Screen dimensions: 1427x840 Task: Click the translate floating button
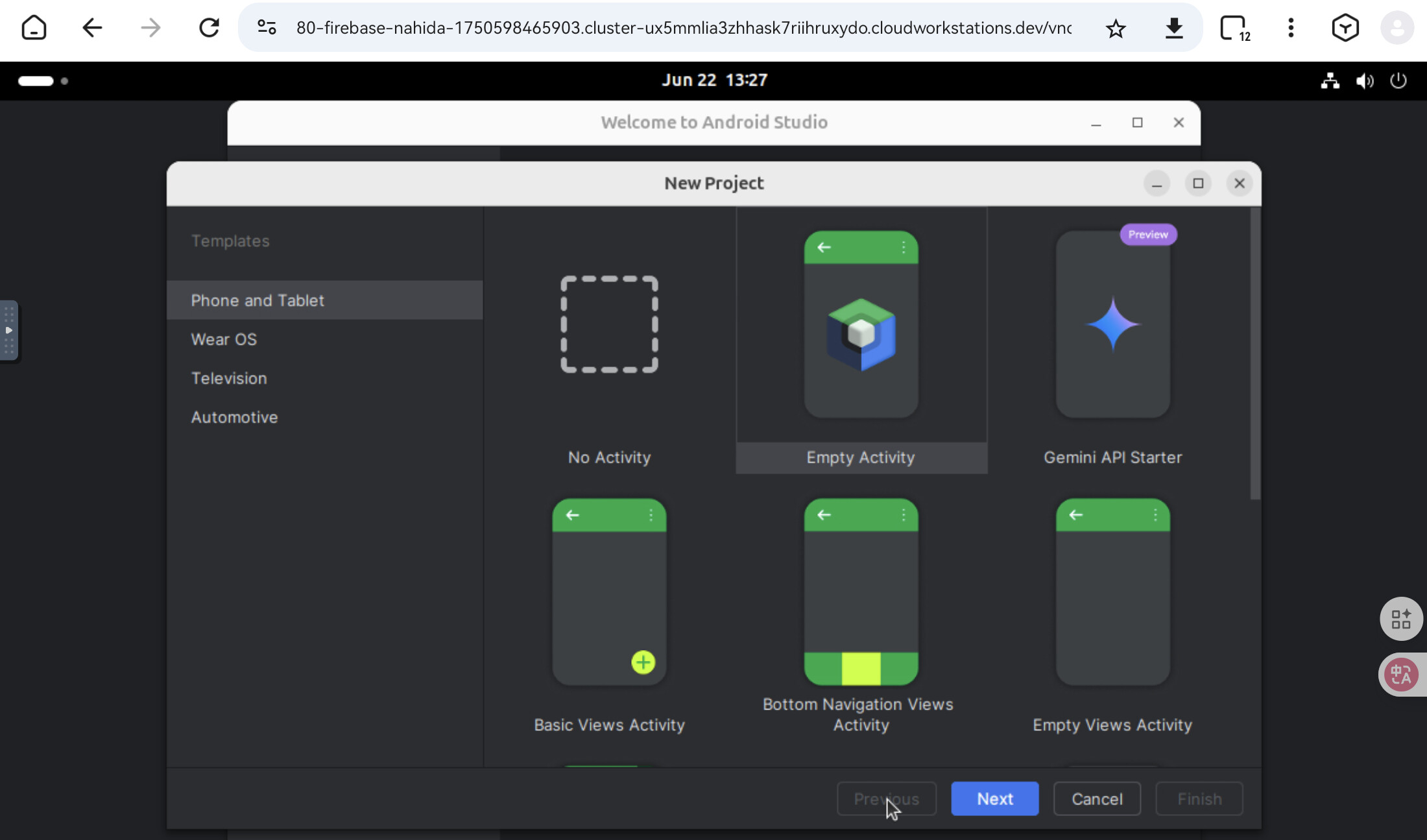pyautogui.click(x=1400, y=675)
